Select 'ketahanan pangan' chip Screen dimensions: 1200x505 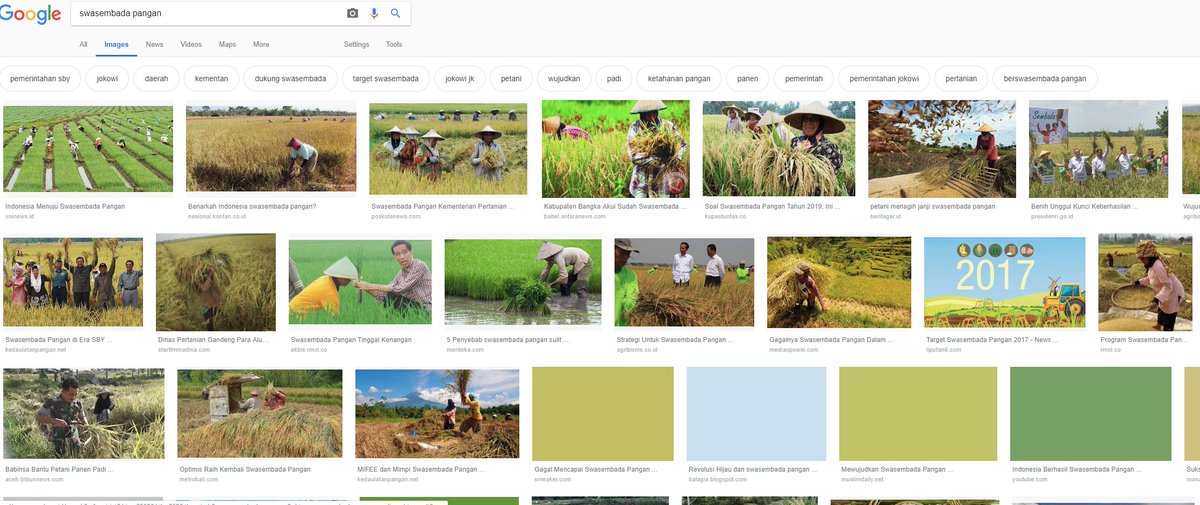(679, 78)
